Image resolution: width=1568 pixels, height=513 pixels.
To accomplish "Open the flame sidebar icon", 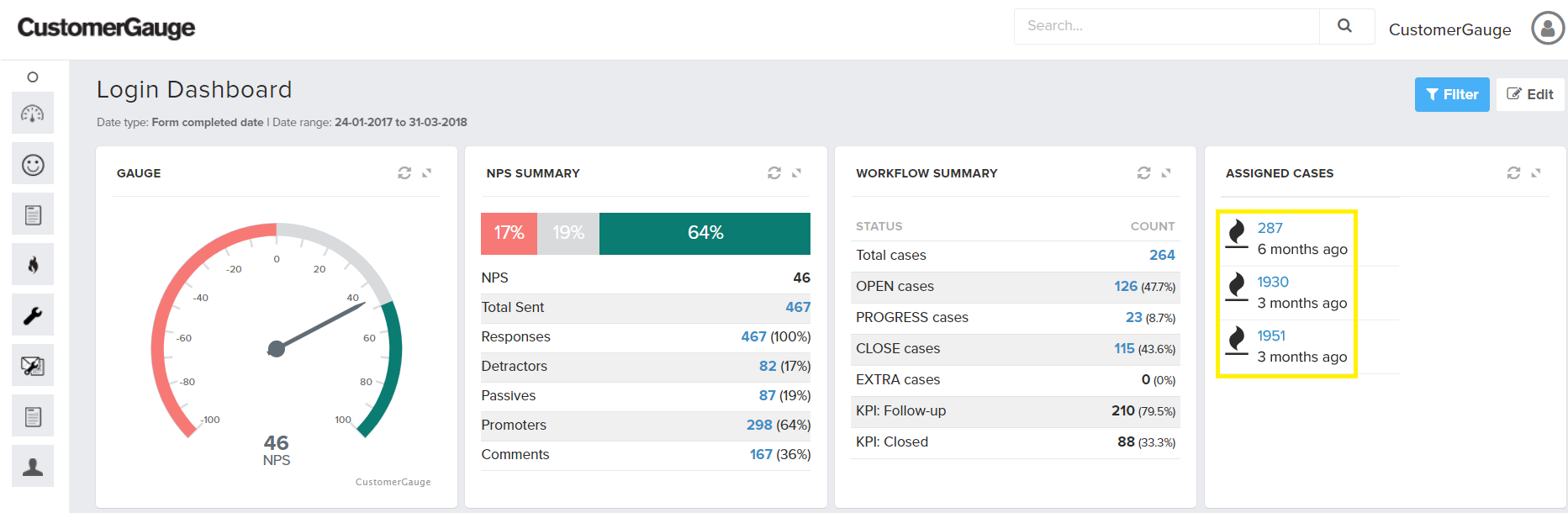I will tap(33, 265).
